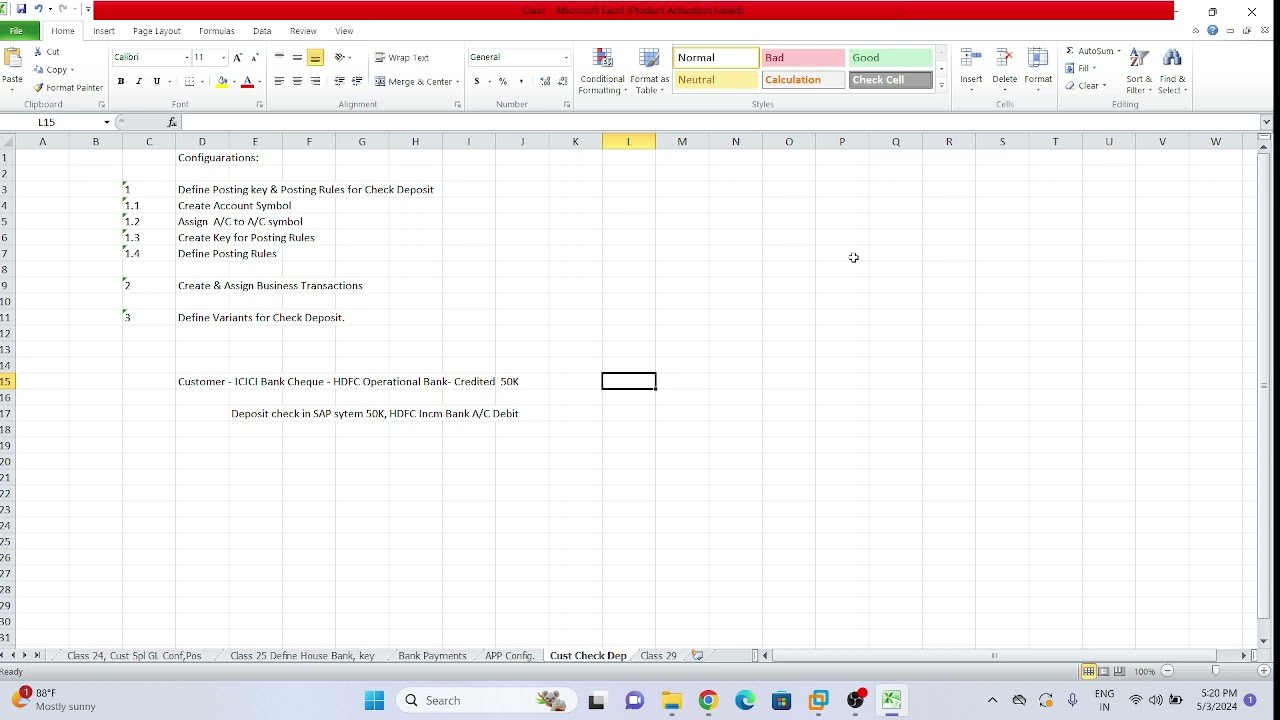Open the General number format dropdown
Screen dimensions: 1280x720
[x=566, y=58]
